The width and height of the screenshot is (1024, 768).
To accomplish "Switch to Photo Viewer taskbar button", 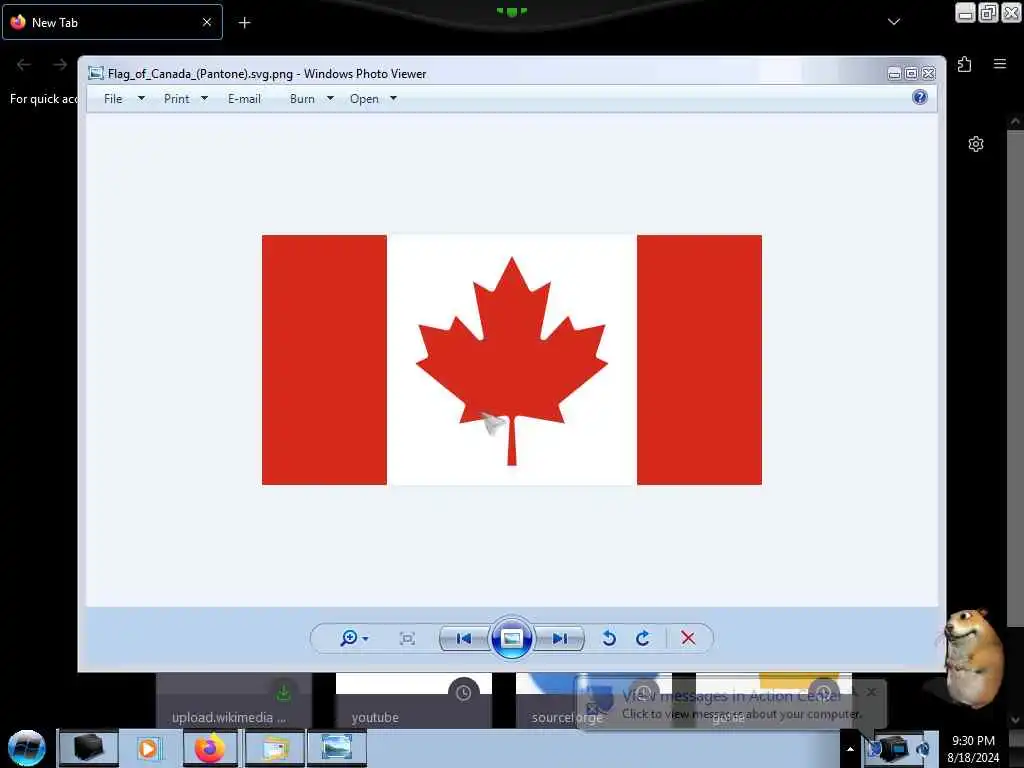I will click(x=336, y=748).
